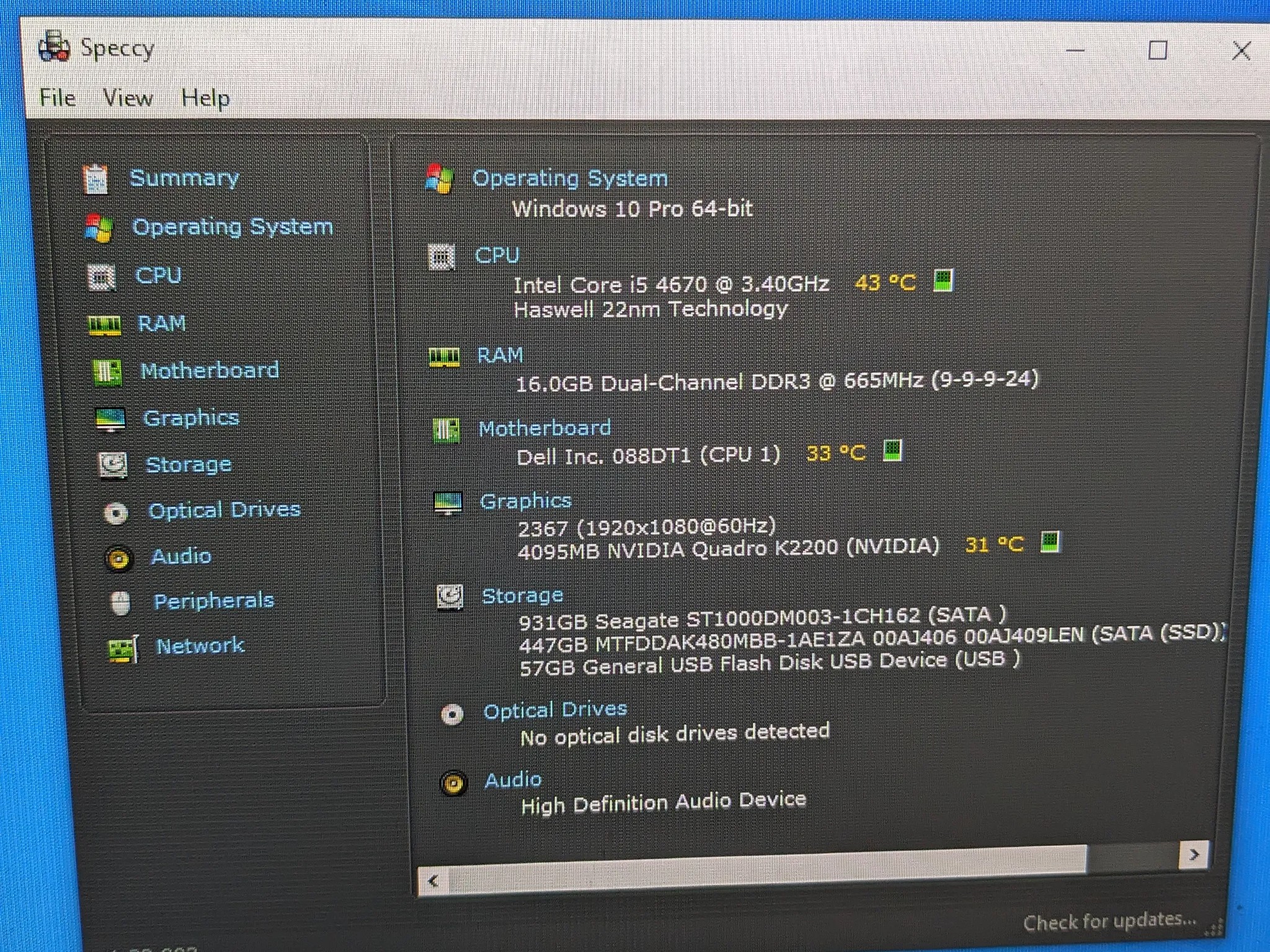Click the NVIDIA Quadro K2200 line
The height and width of the screenshot is (952, 1270).
tap(729, 549)
